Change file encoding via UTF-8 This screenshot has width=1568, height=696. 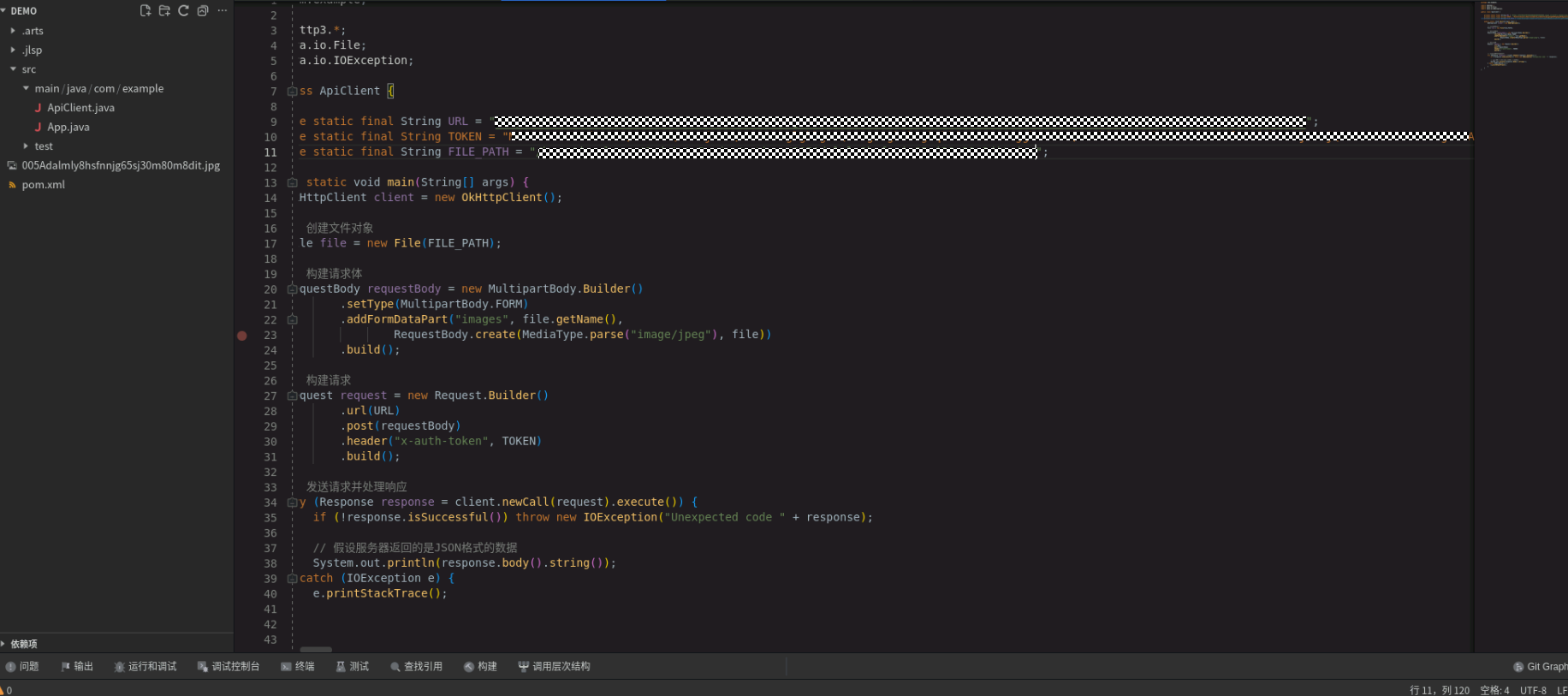click(x=1533, y=690)
